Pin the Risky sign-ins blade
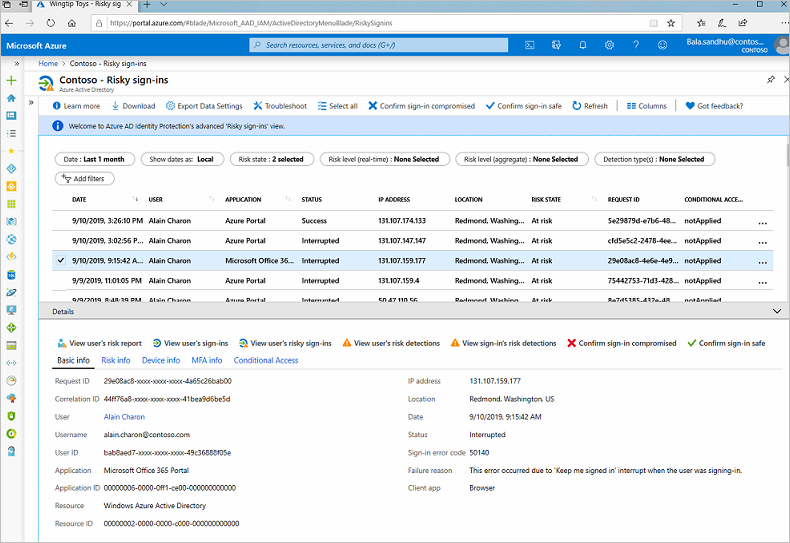The image size is (790, 543). [x=770, y=80]
